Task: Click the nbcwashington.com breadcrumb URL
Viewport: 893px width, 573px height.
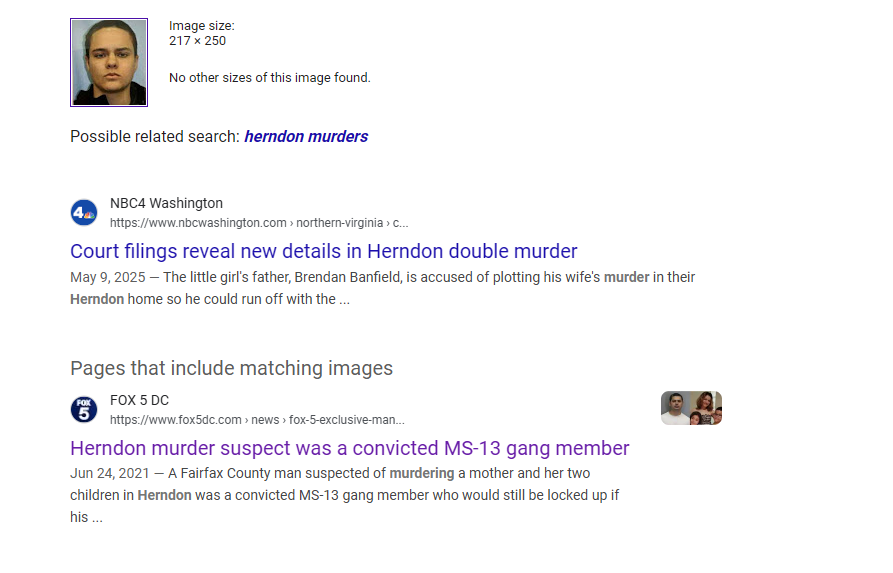Action: [x=259, y=223]
